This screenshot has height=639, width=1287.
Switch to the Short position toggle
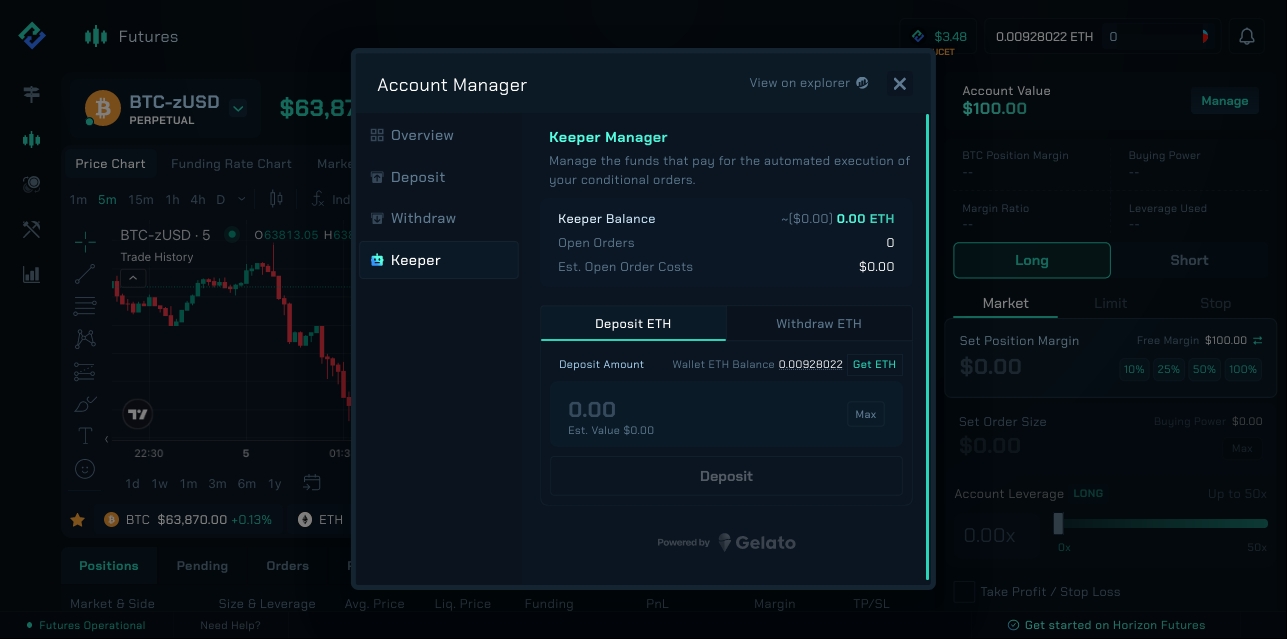[x=1189, y=260]
